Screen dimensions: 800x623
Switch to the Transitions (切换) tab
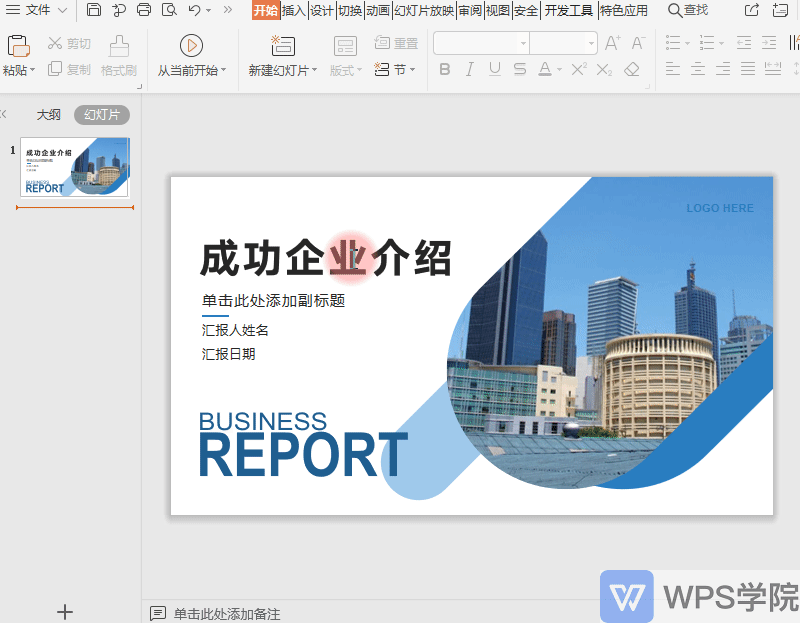[350, 10]
